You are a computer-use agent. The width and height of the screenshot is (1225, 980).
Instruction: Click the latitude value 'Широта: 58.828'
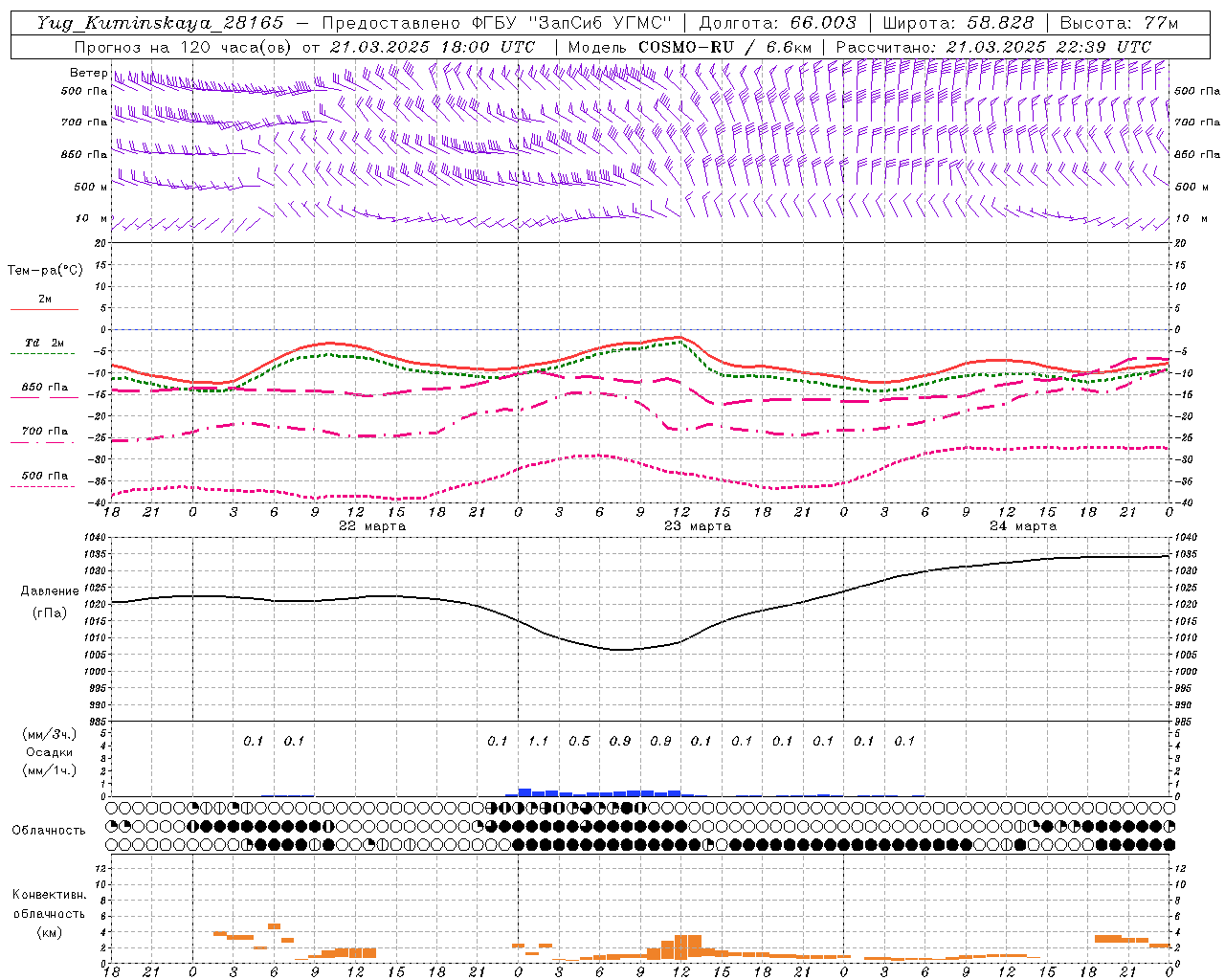pos(958,23)
